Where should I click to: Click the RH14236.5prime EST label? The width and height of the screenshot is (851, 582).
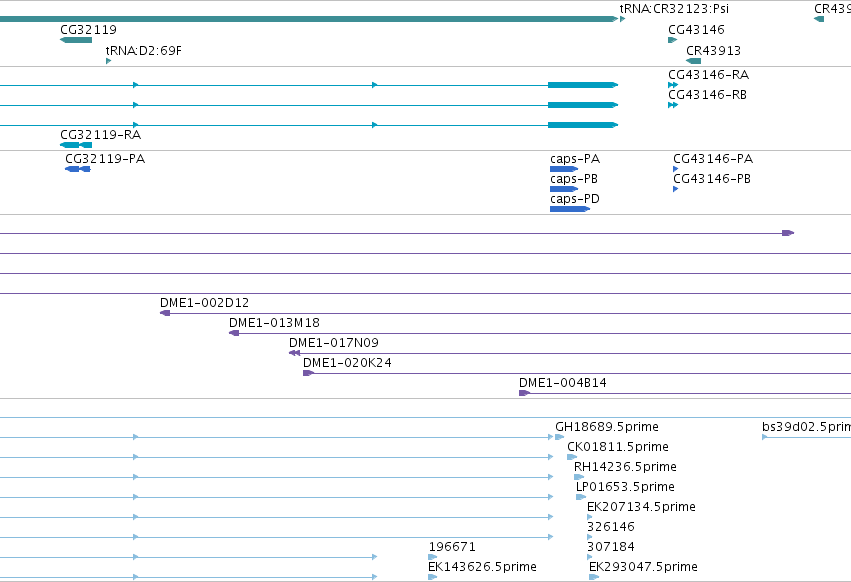coord(625,467)
